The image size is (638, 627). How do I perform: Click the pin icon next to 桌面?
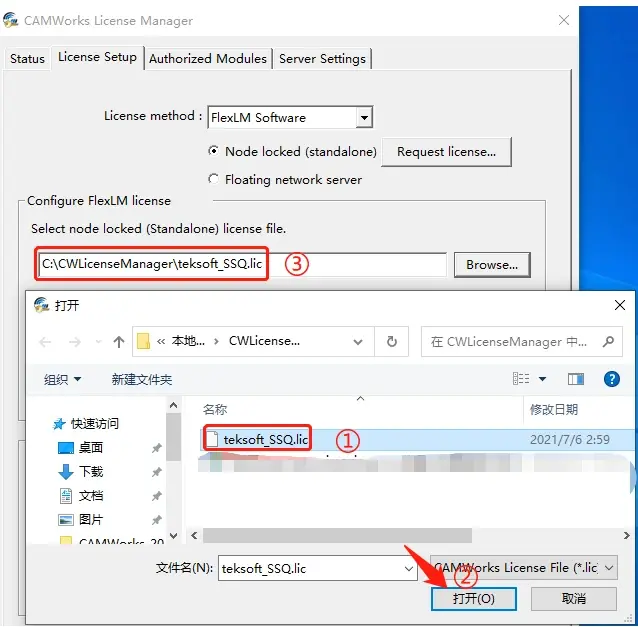156,448
